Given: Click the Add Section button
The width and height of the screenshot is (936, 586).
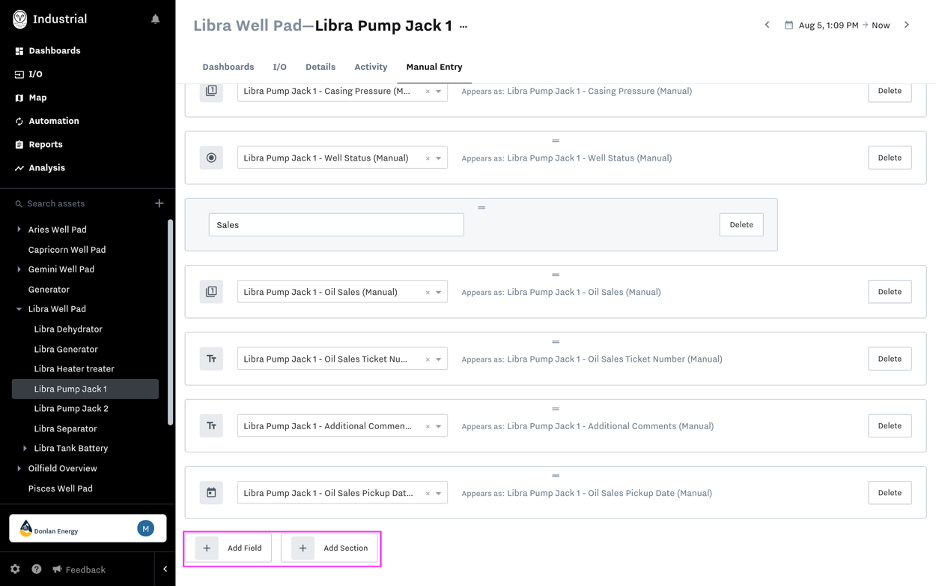Looking at the screenshot, I should [330, 548].
